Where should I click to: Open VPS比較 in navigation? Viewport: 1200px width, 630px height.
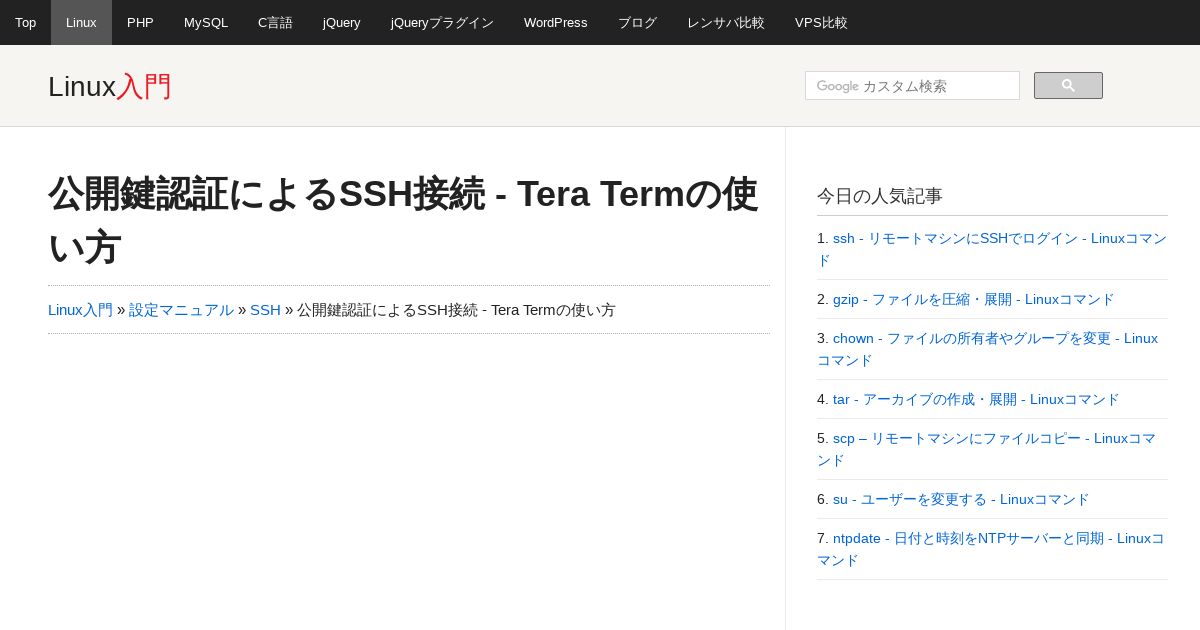click(x=821, y=22)
